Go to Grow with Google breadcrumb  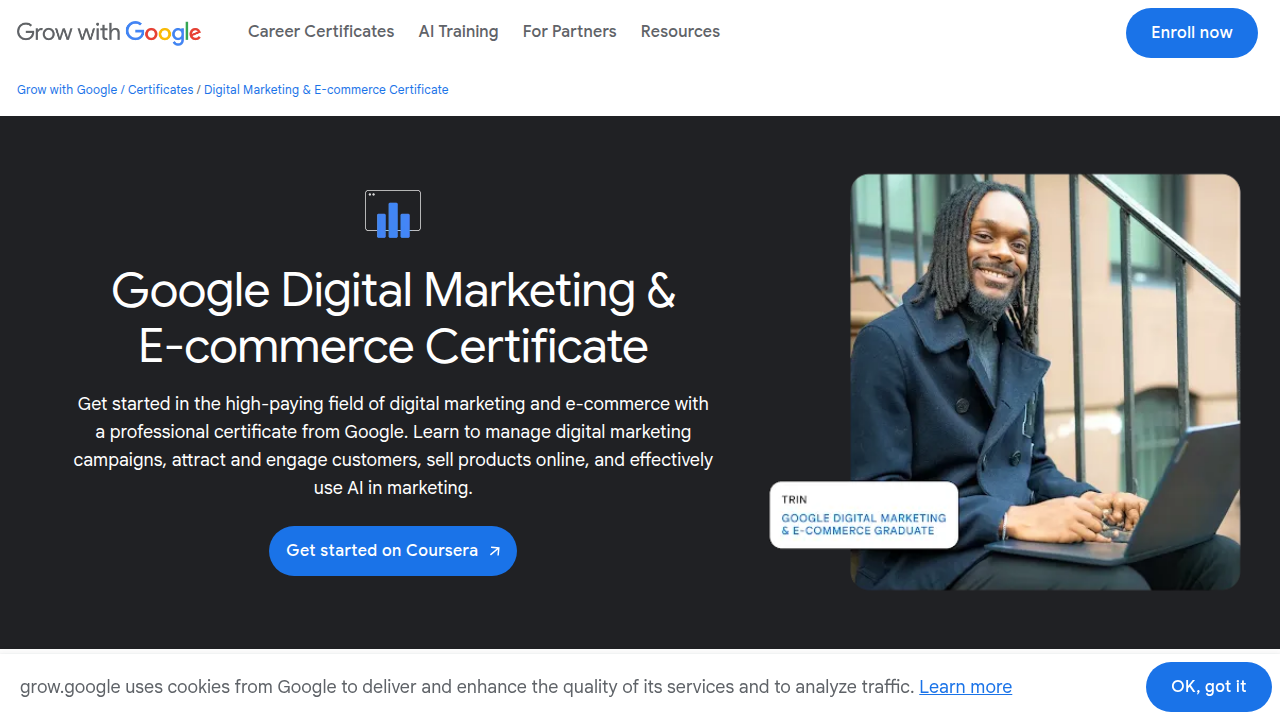(x=67, y=90)
